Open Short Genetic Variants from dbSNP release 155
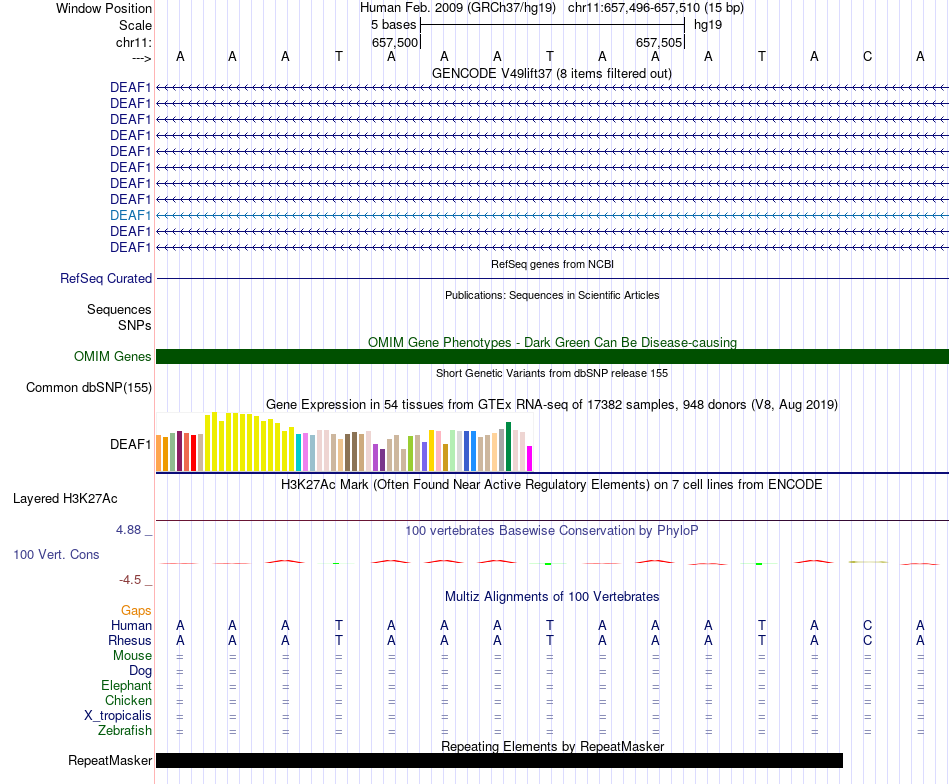Screen dimensions: 950x784 (x=552, y=373)
